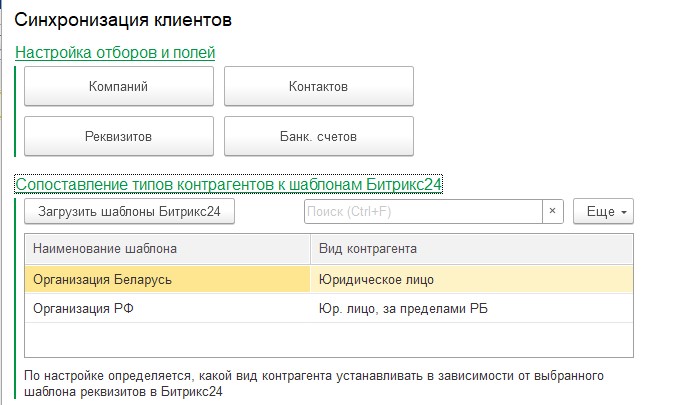
Task: Sort by the Вид контрагента column header
Action: coord(472,249)
